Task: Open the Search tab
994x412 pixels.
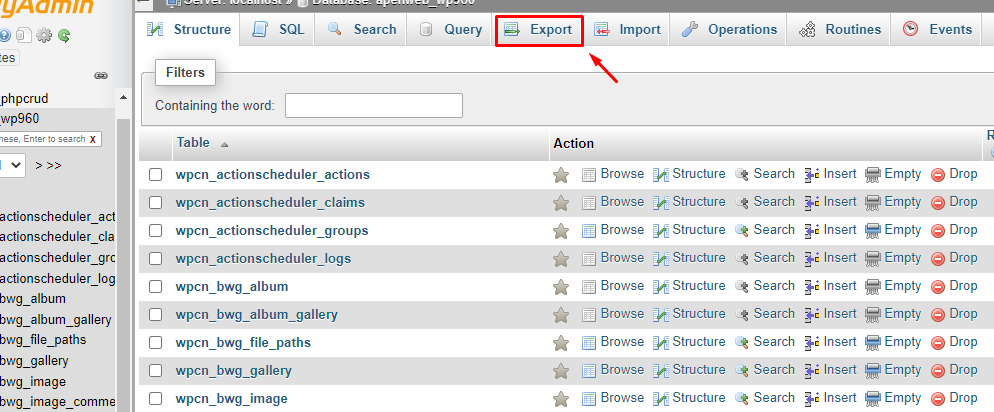Action: point(361,30)
